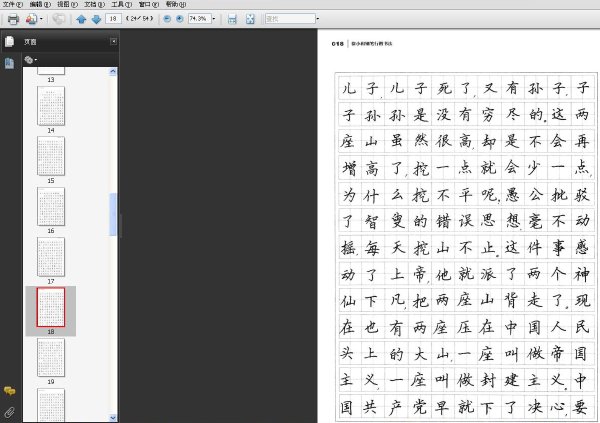
Task: Click the zoom field showing 74.3%
Action: point(199,18)
